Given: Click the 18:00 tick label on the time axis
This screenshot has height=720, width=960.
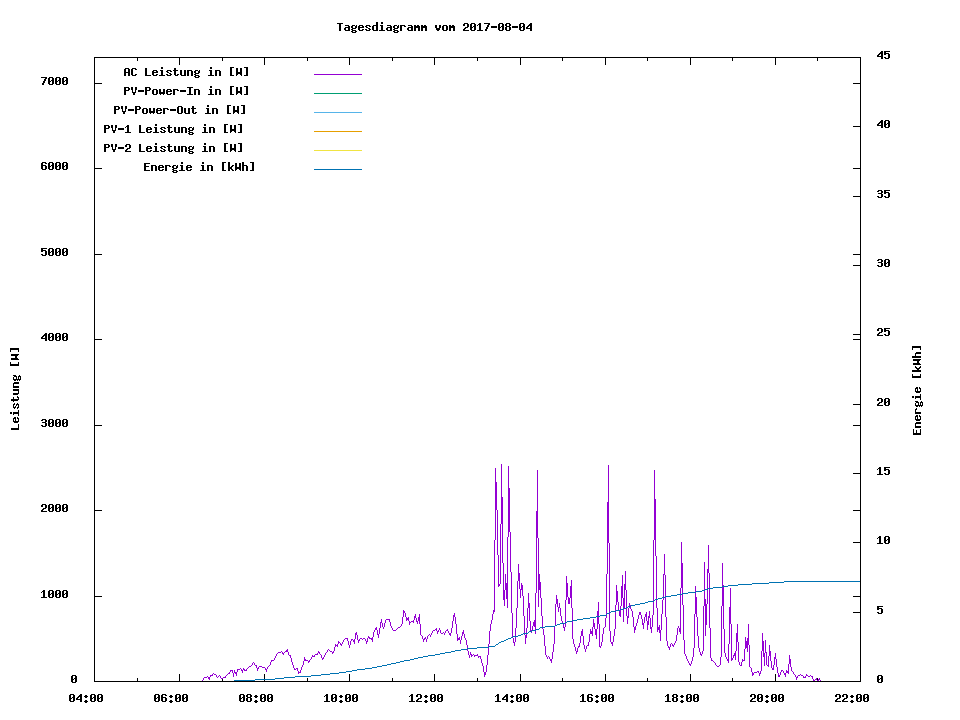Looking at the screenshot, I should (x=682, y=698).
